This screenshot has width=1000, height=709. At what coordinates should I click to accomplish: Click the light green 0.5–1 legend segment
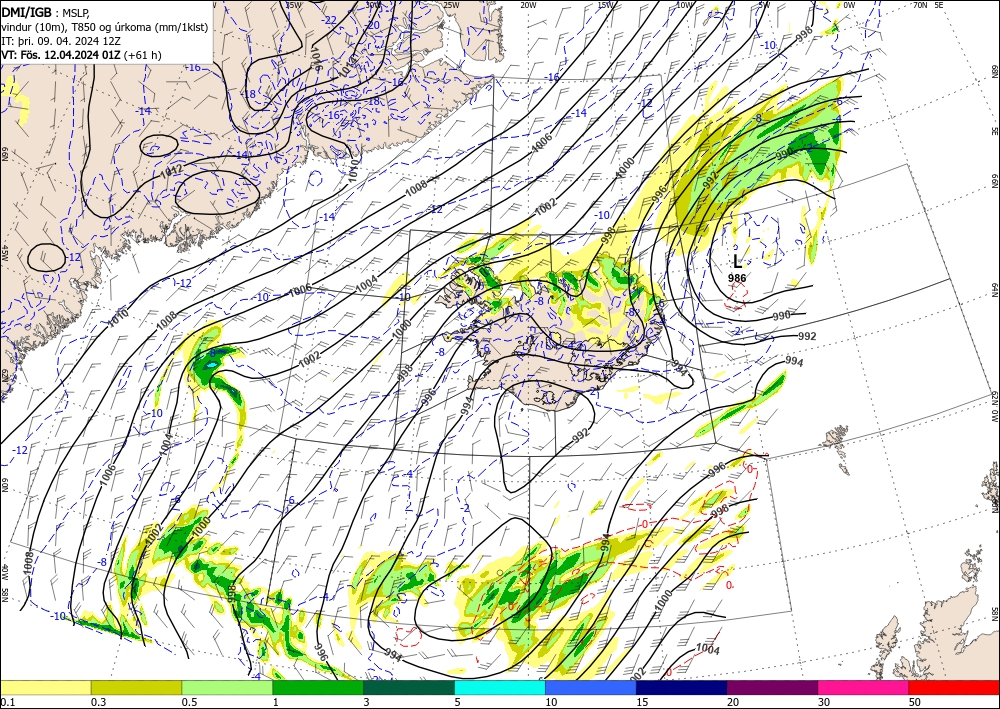227,687
